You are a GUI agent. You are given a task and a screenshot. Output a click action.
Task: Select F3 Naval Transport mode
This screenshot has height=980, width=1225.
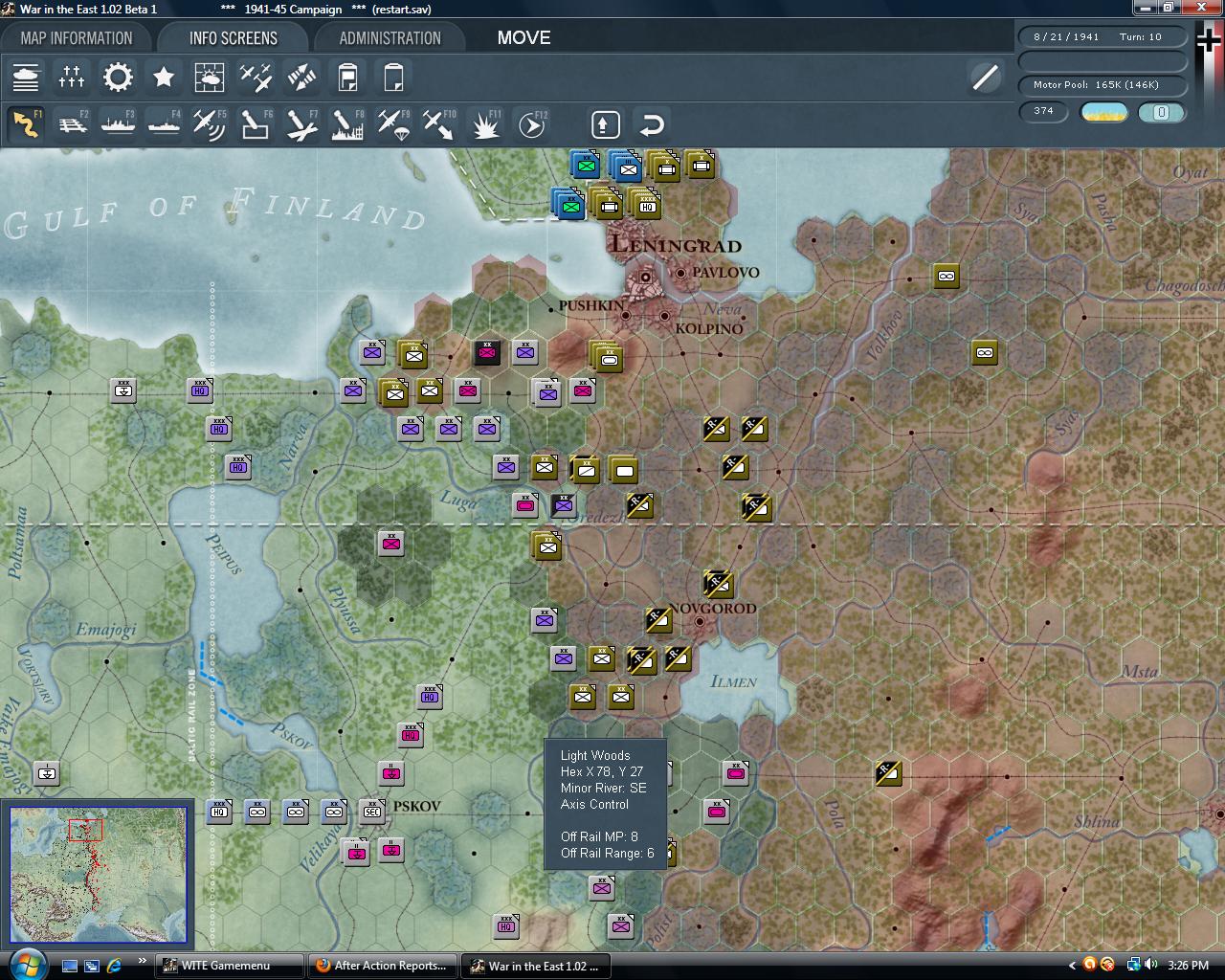click(118, 124)
